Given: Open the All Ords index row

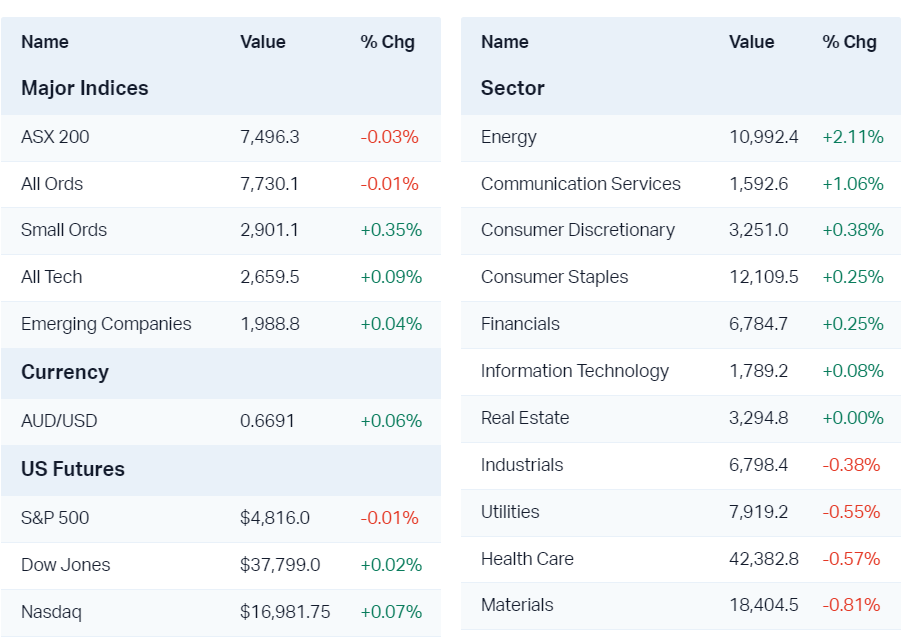Looking at the screenshot, I should point(52,184).
